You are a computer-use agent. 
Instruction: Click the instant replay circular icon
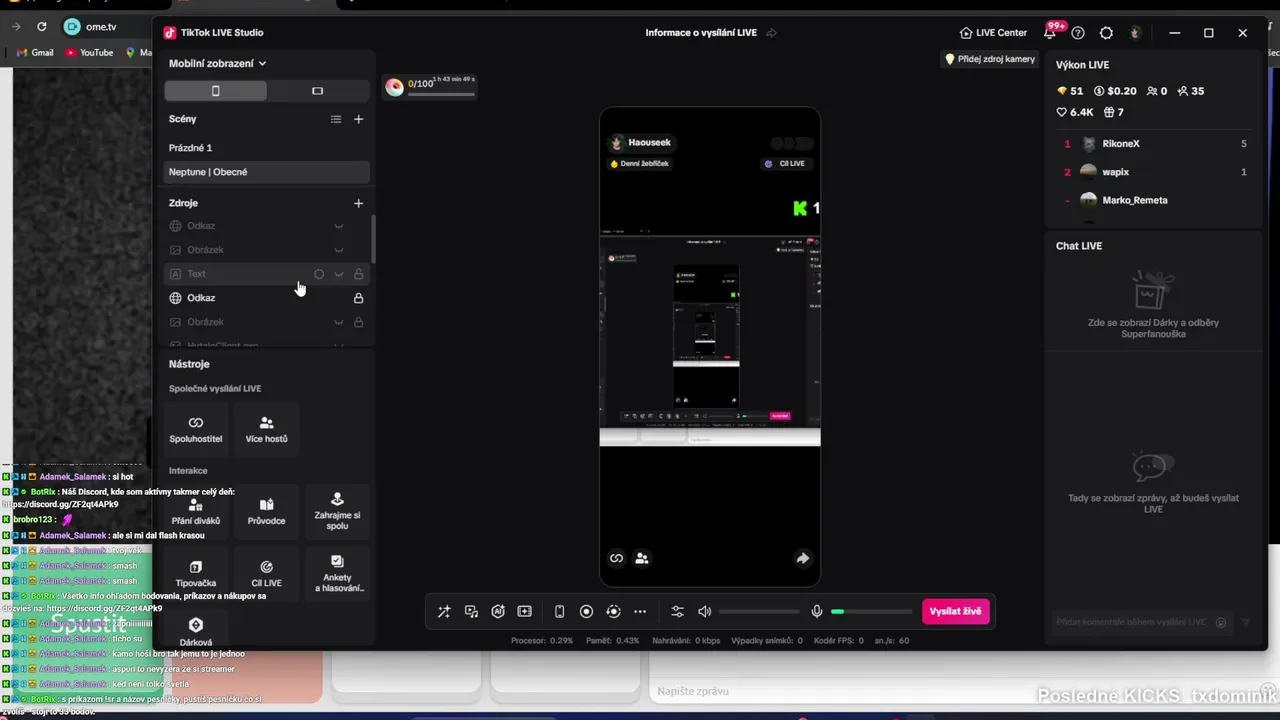(x=613, y=612)
